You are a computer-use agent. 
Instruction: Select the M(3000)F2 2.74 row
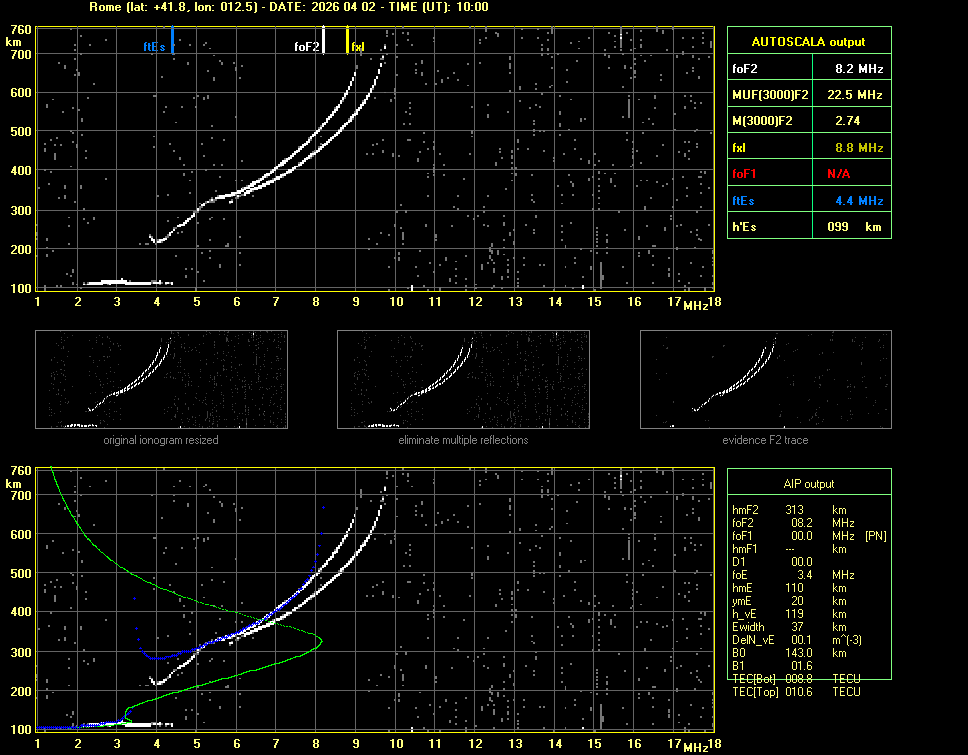click(808, 121)
